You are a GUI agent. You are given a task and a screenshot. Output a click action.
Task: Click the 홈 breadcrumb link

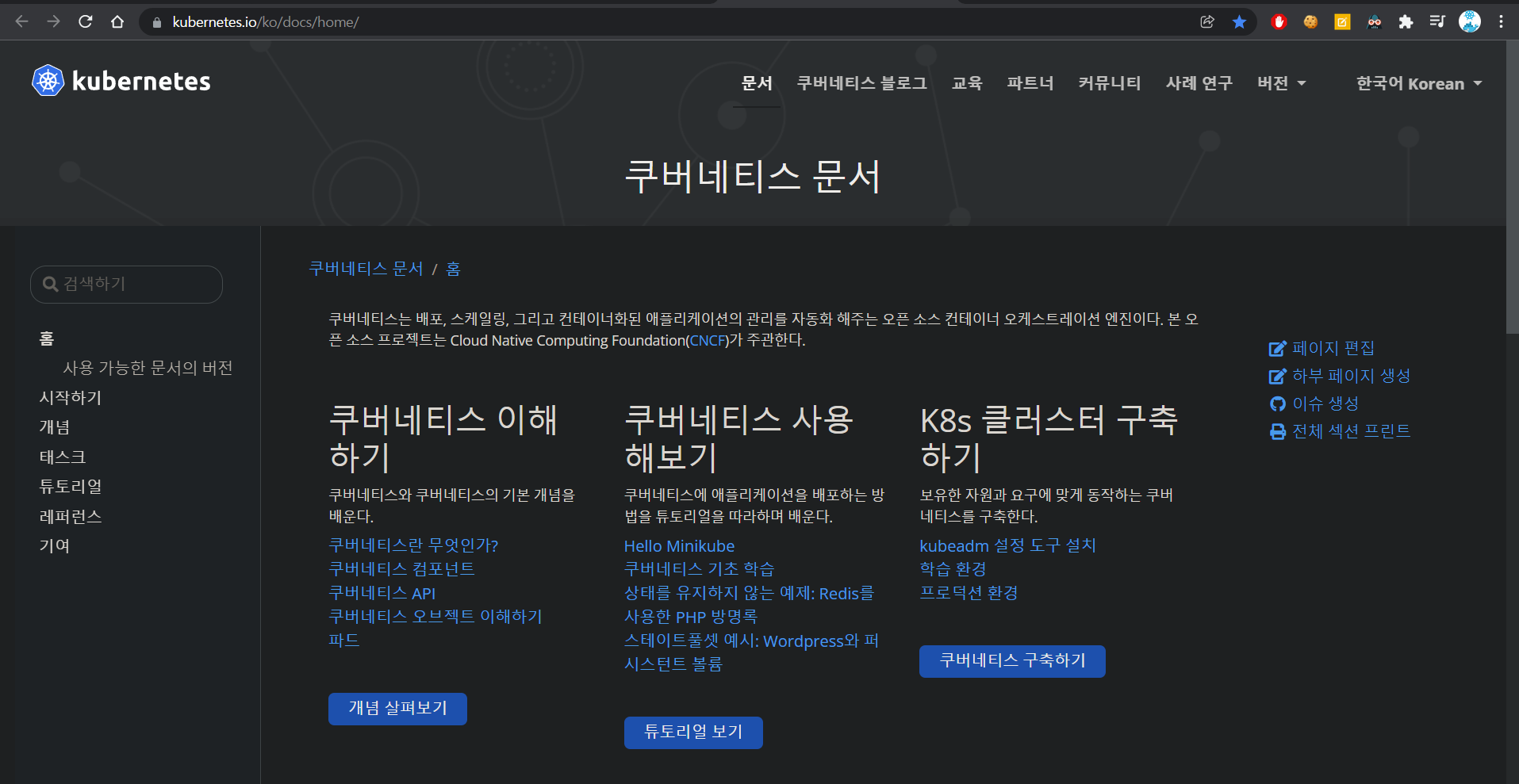pos(453,269)
